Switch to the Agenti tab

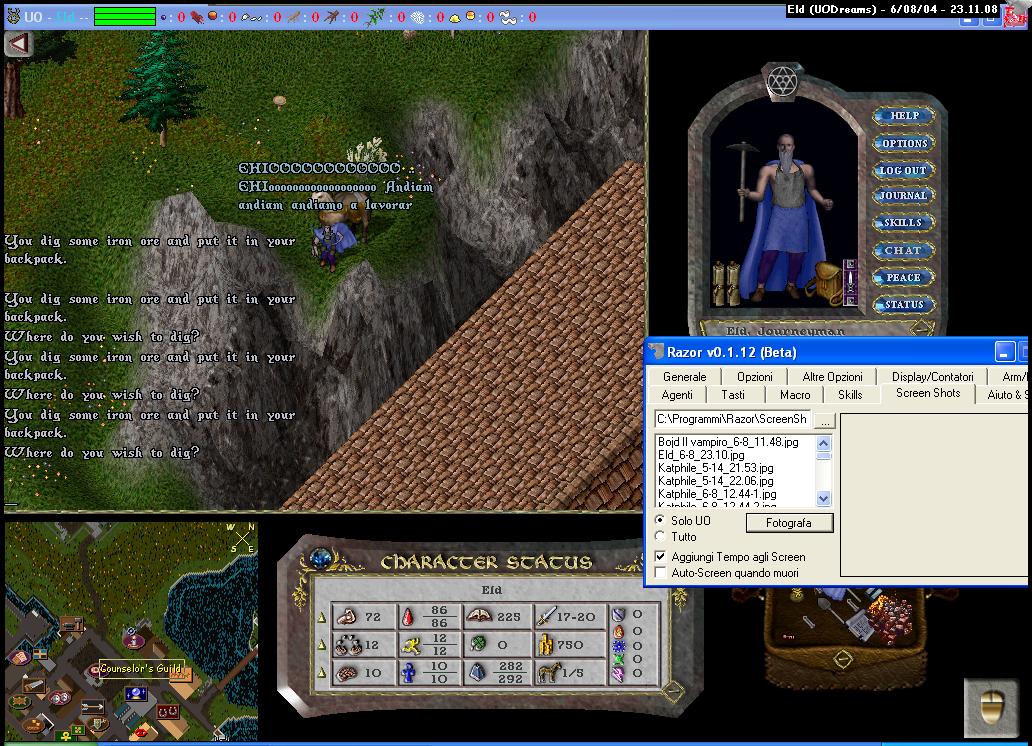point(677,394)
